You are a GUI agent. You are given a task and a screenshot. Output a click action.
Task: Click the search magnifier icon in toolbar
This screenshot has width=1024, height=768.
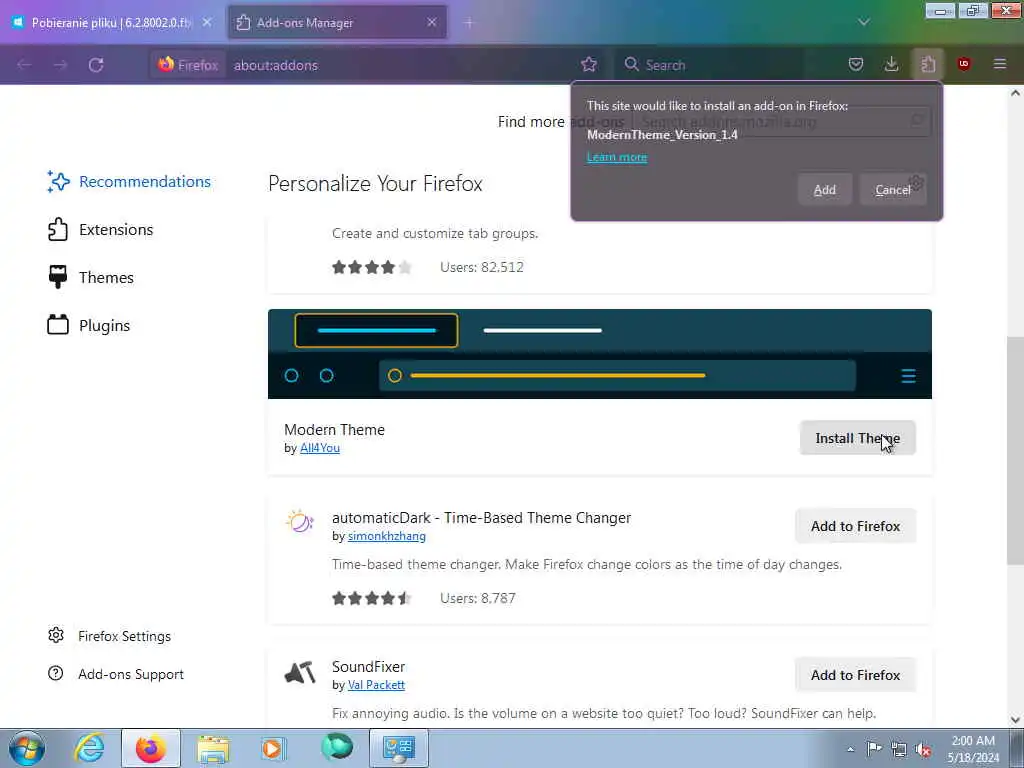[x=631, y=65]
